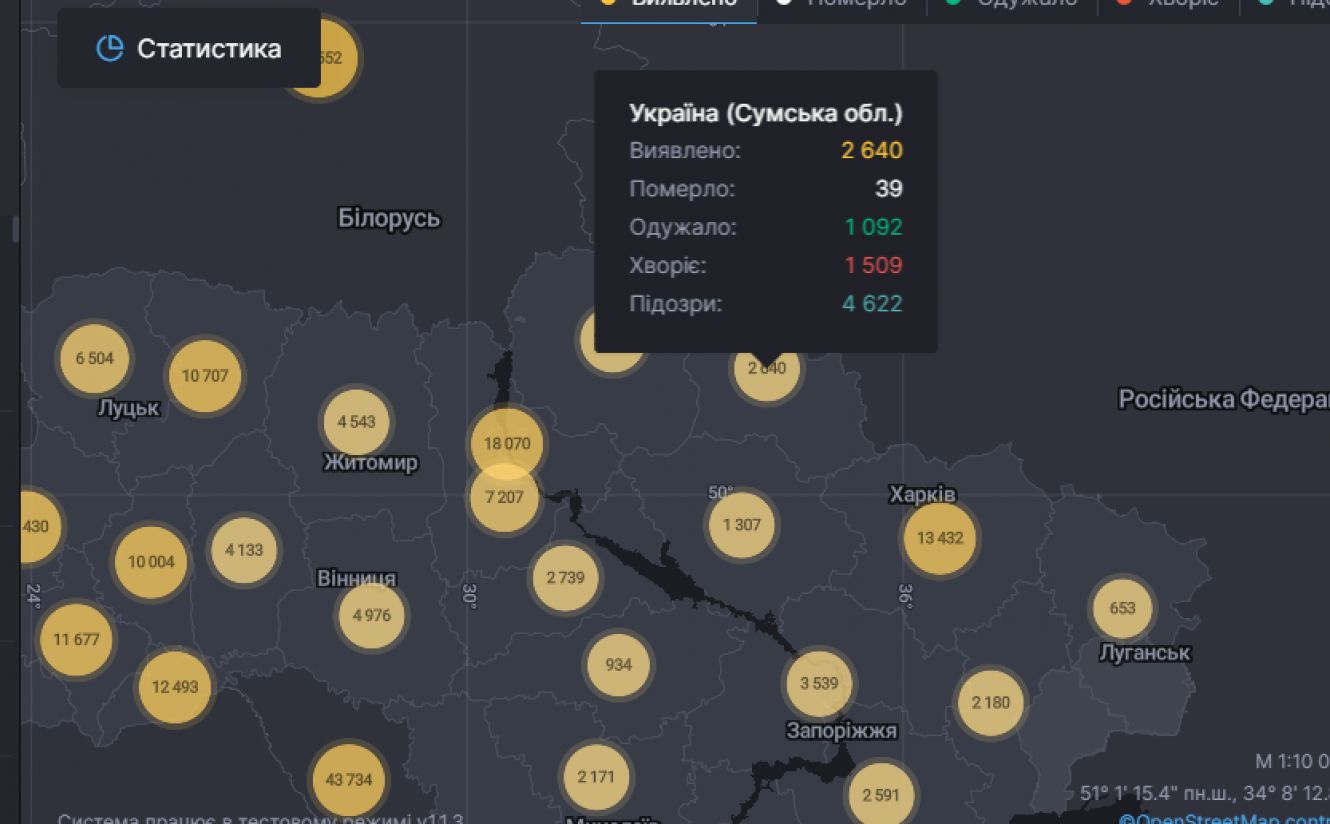Viewport: 1330px width, 824px height.
Task: Select the 1 307 map marker
Action: click(741, 524)
